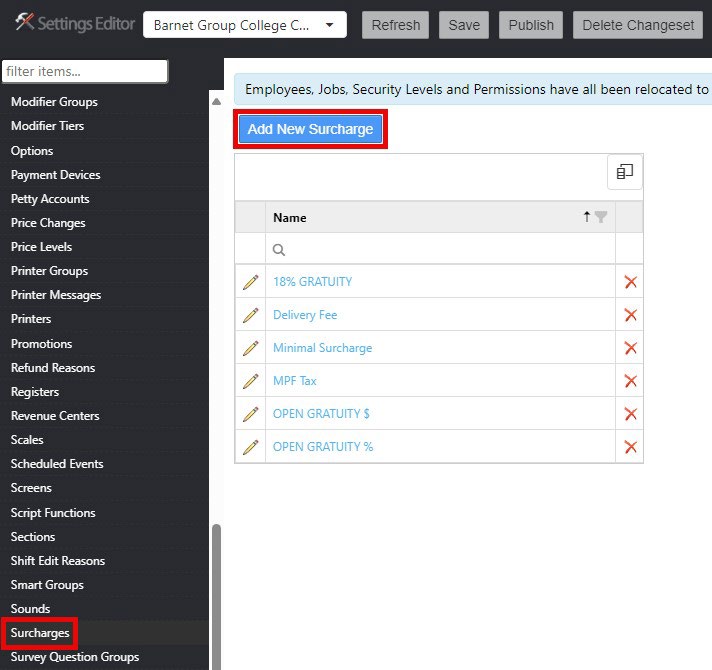The height and width of the screenshot is (670, 712).
Task: Click the sidebar scrollbar thumb
Action: coord(217,597)
